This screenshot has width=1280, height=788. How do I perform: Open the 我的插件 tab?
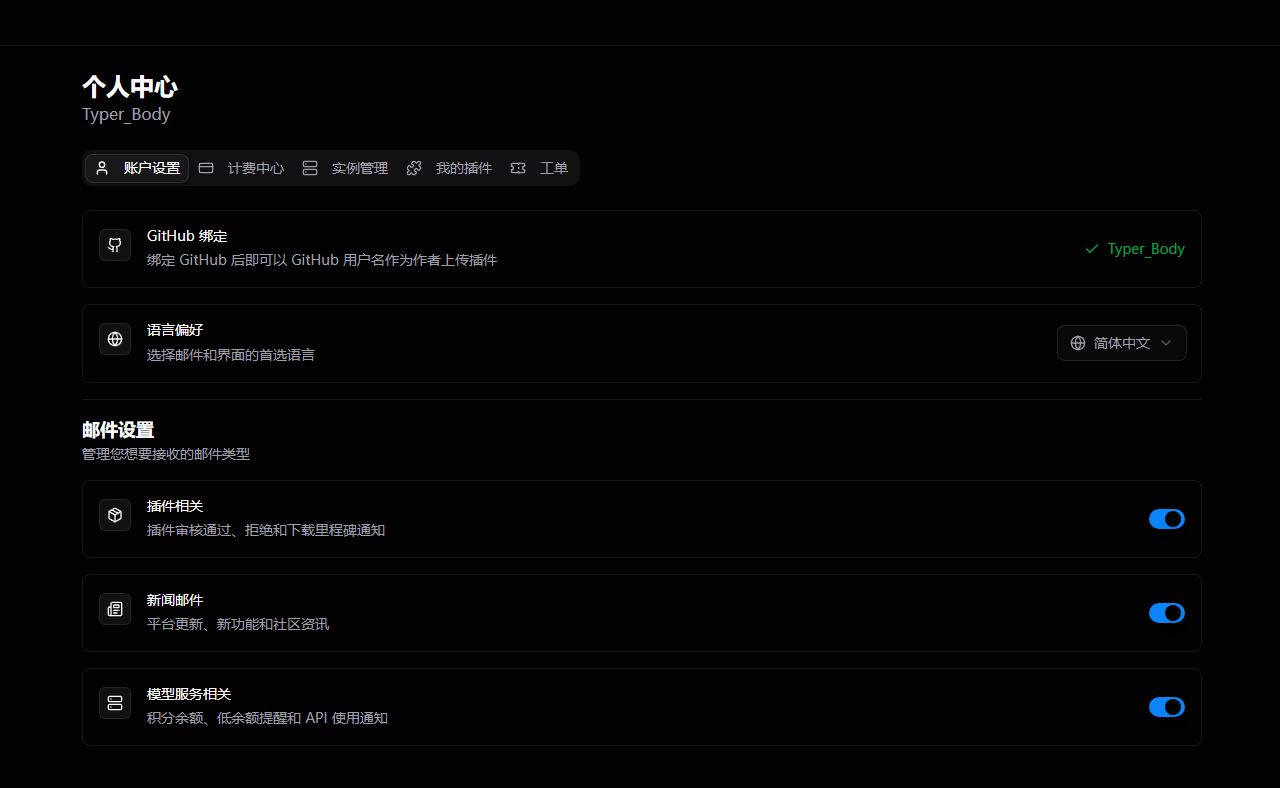pyautogui.click(x=449, y=168)
